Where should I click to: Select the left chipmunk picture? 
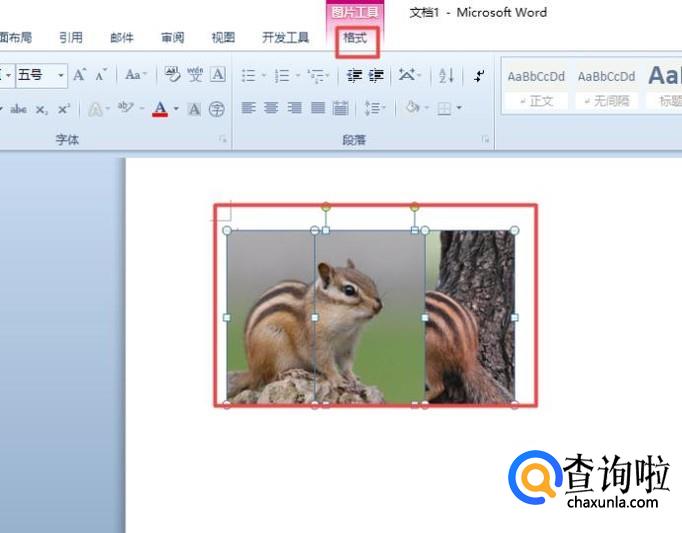(271, 318)
